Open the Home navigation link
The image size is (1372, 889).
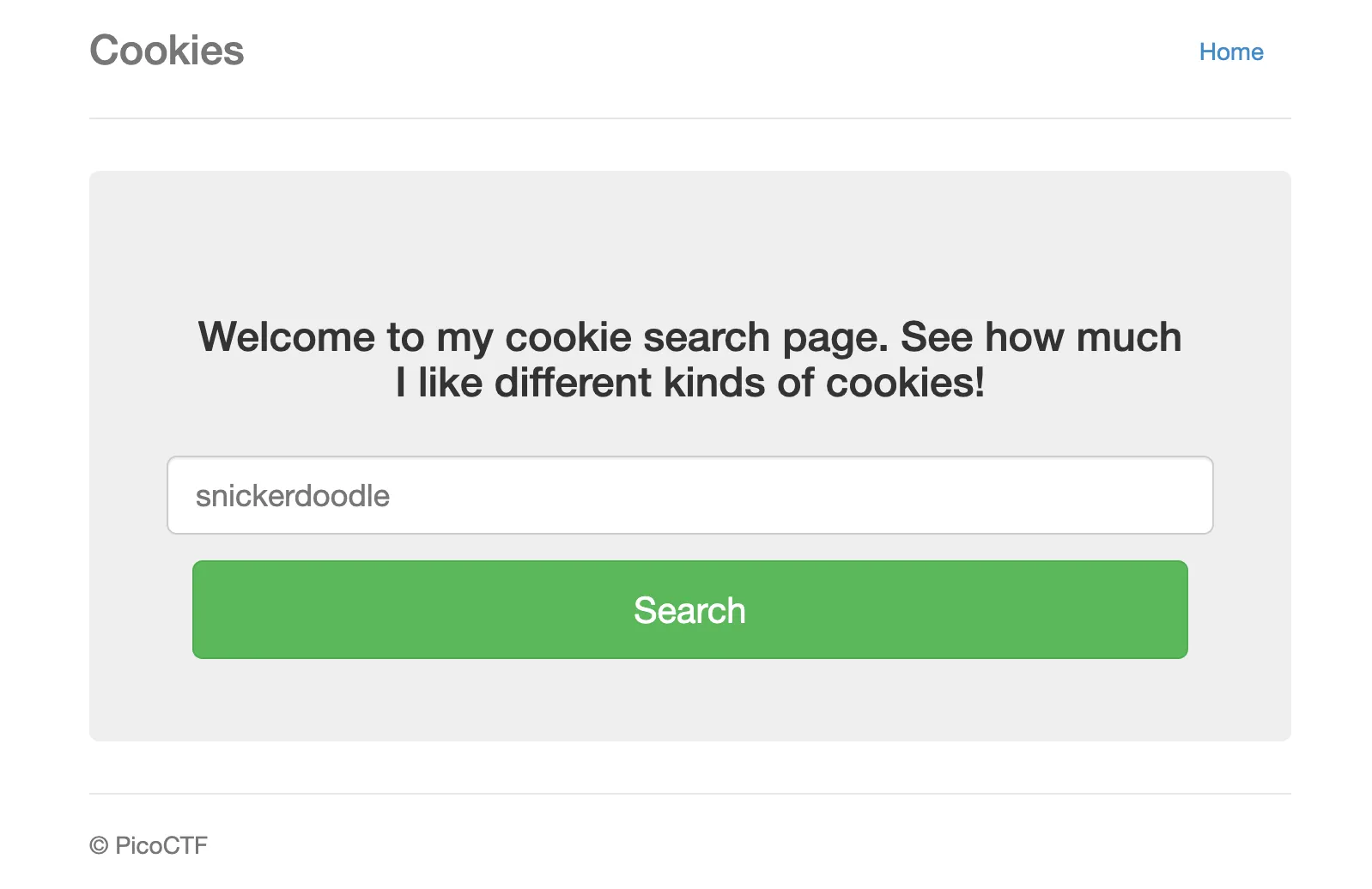(x=1230, y=52)
